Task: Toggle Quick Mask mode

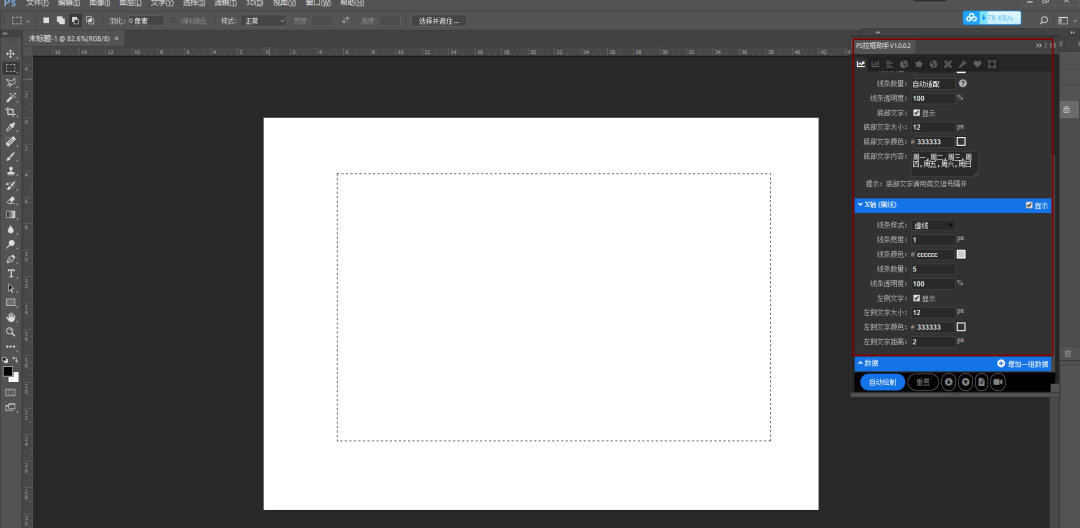Action: click(x=11, y=392)
